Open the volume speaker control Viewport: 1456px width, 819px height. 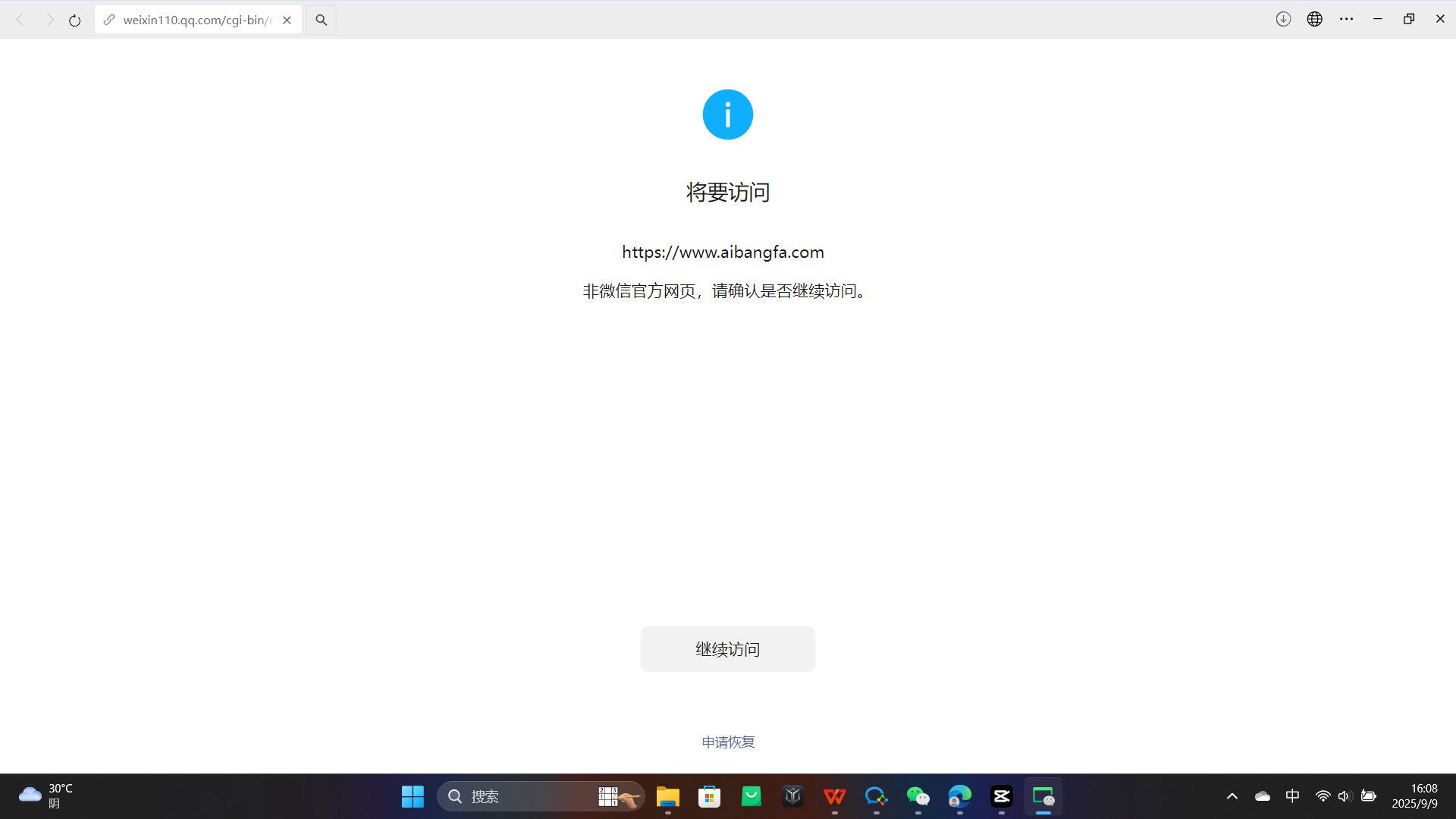pos(1345,796)
